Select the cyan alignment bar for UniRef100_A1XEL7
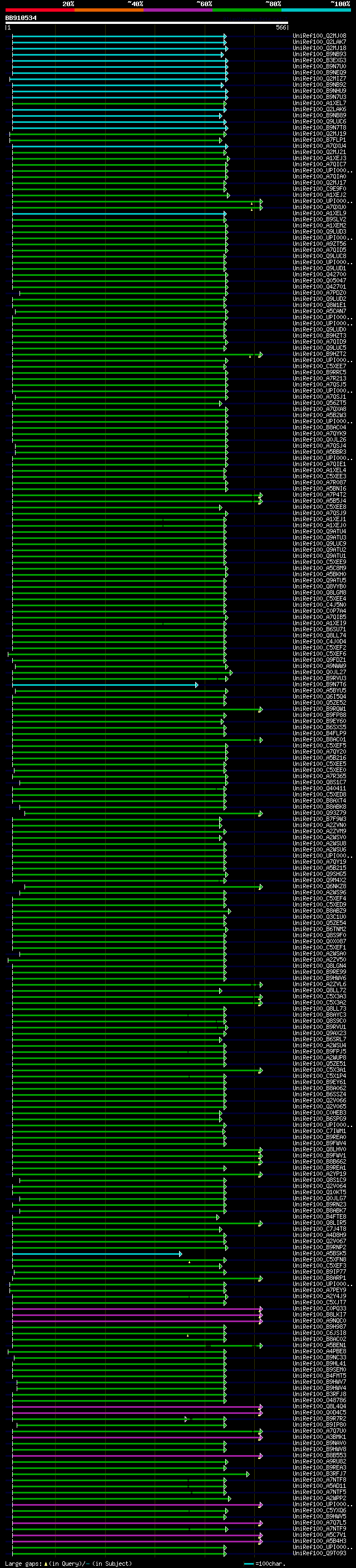Image resolution: width=356 pixels, height=1568 pixels. [x=119, y=103]
